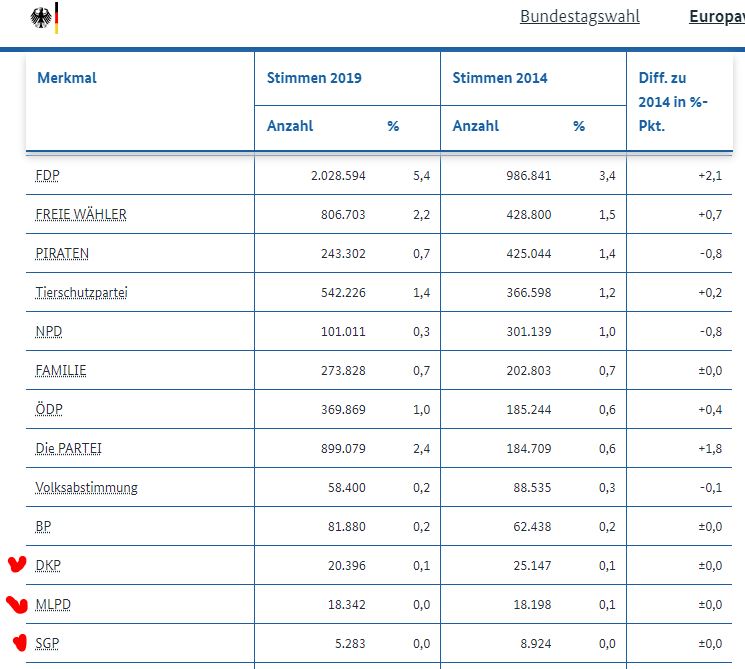745x669 pixels.
Task: Select SGP 2019 count 5.283
Action: [350, 644]
